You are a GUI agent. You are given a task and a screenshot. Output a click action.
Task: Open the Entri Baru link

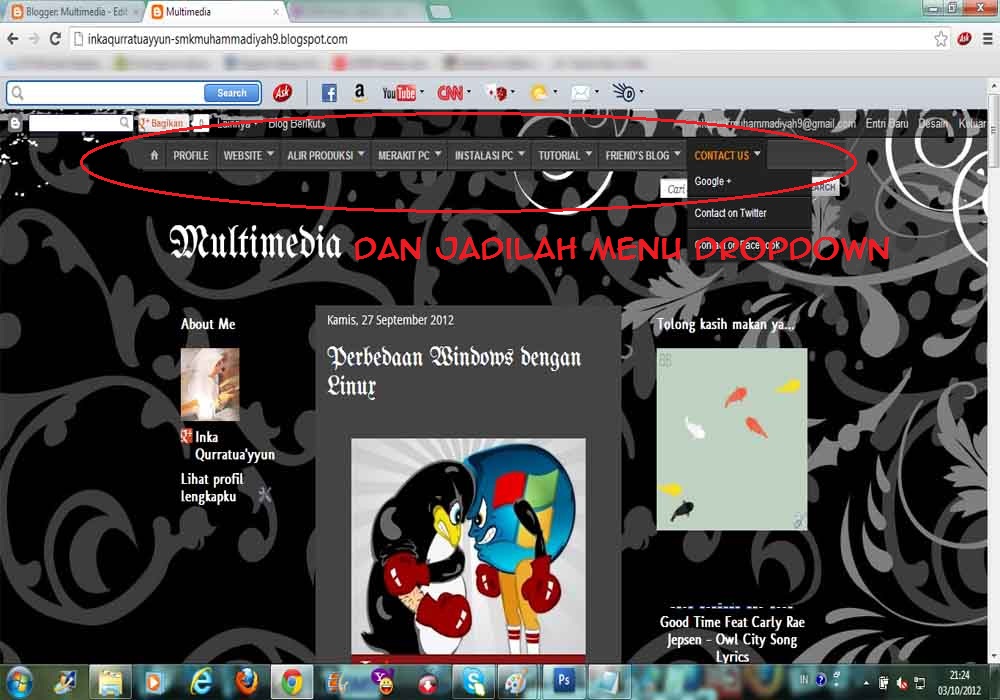886,124
